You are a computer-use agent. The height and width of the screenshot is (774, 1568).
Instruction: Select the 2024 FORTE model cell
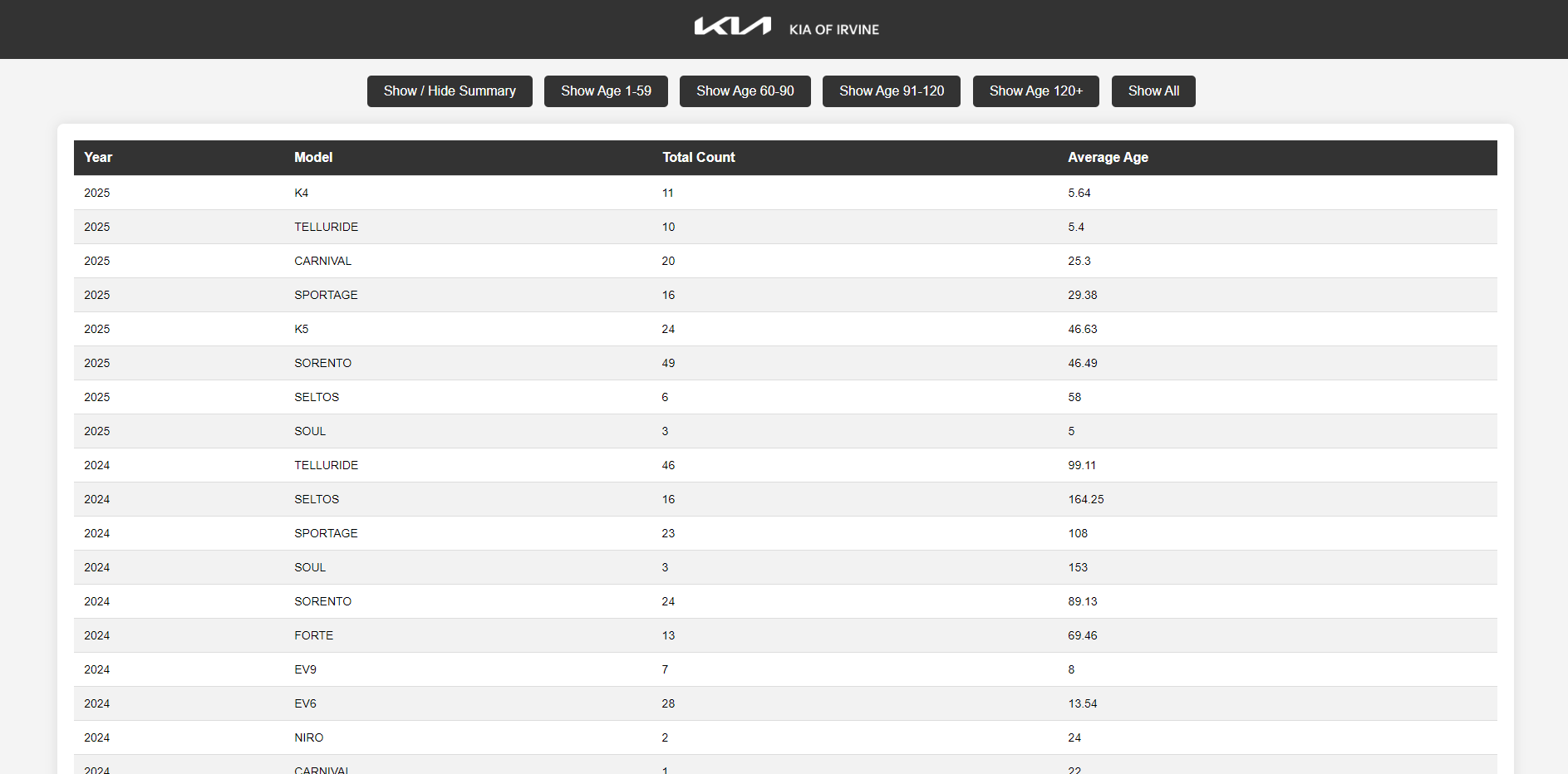313,635
